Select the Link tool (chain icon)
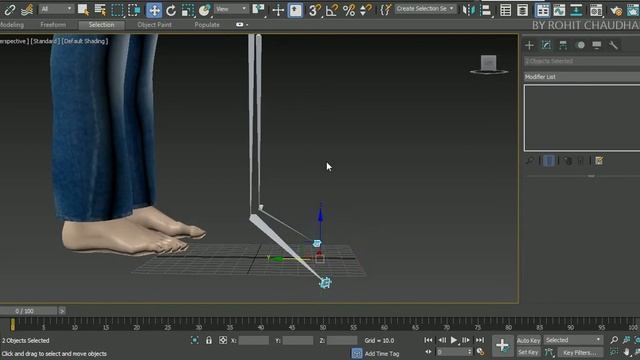 10,10
